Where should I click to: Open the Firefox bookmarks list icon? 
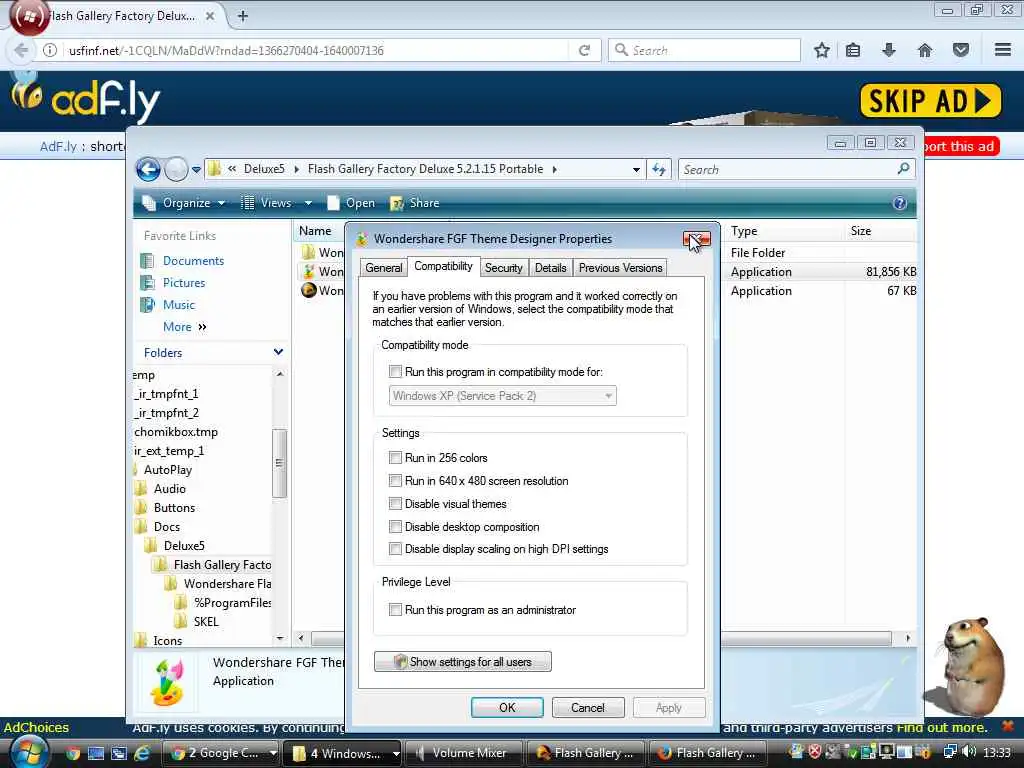(x=852, y=50)
